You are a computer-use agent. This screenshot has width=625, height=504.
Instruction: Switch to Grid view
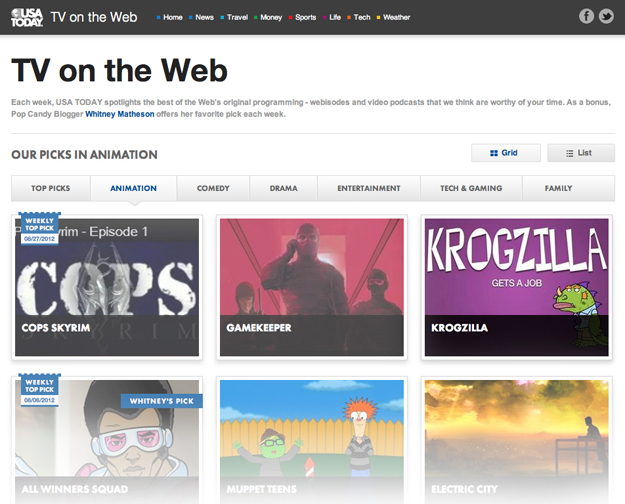505,153
